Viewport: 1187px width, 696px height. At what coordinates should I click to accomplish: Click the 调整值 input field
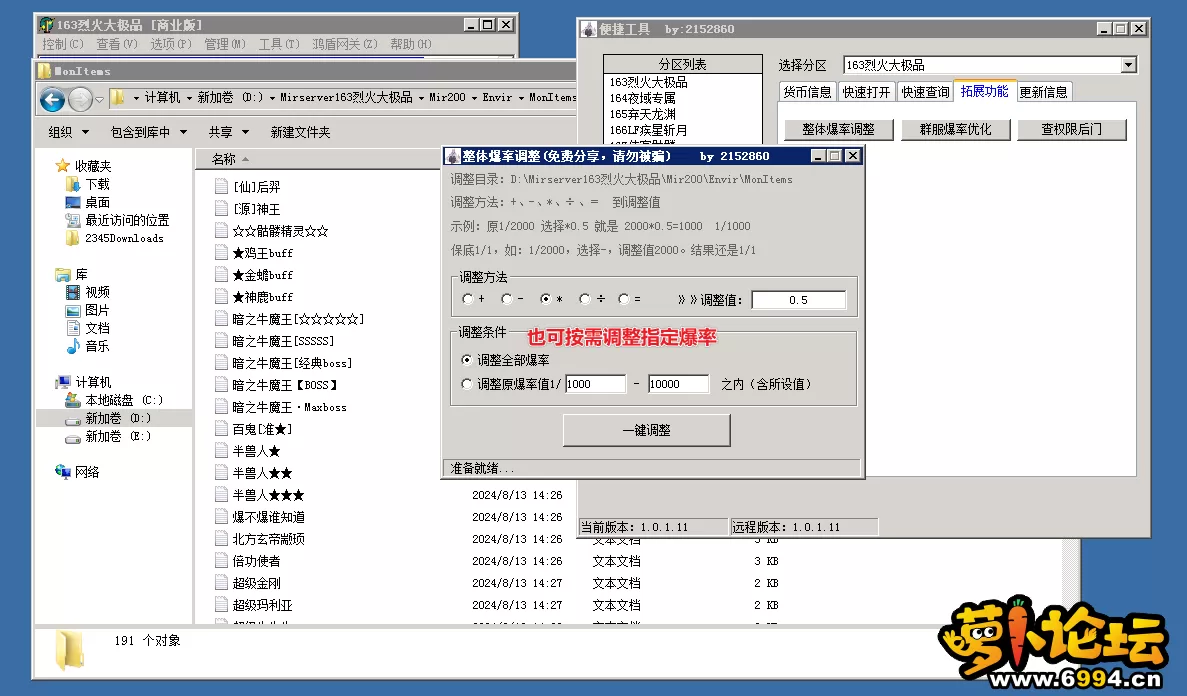point(798,300)
